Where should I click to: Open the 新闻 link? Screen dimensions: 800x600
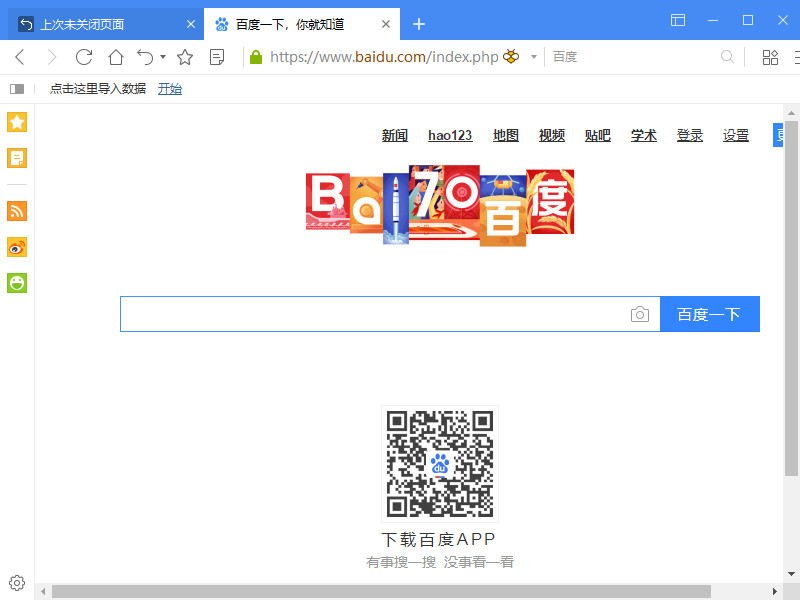coord(395,135)
